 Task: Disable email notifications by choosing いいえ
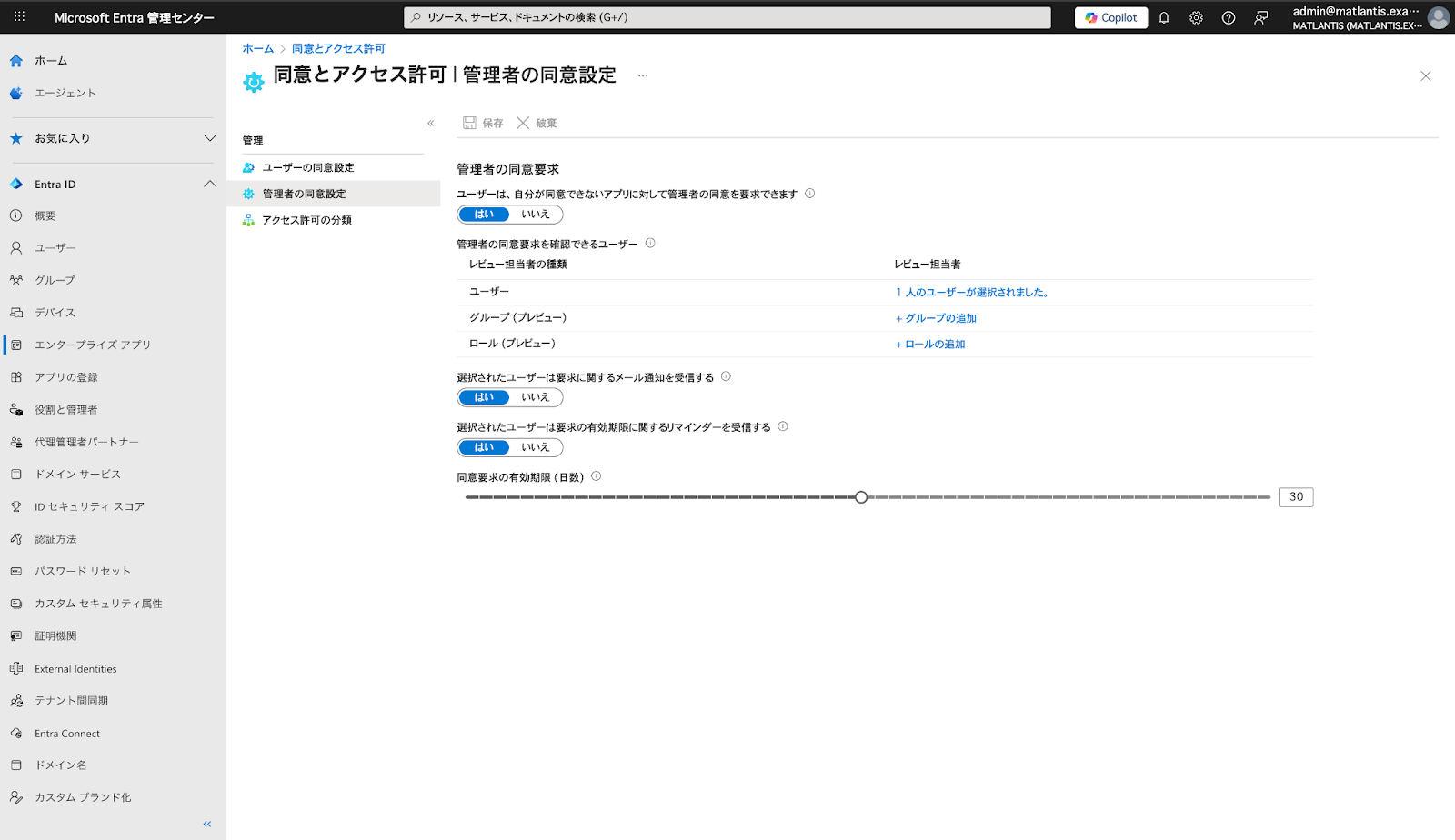(x=536, y=397)
